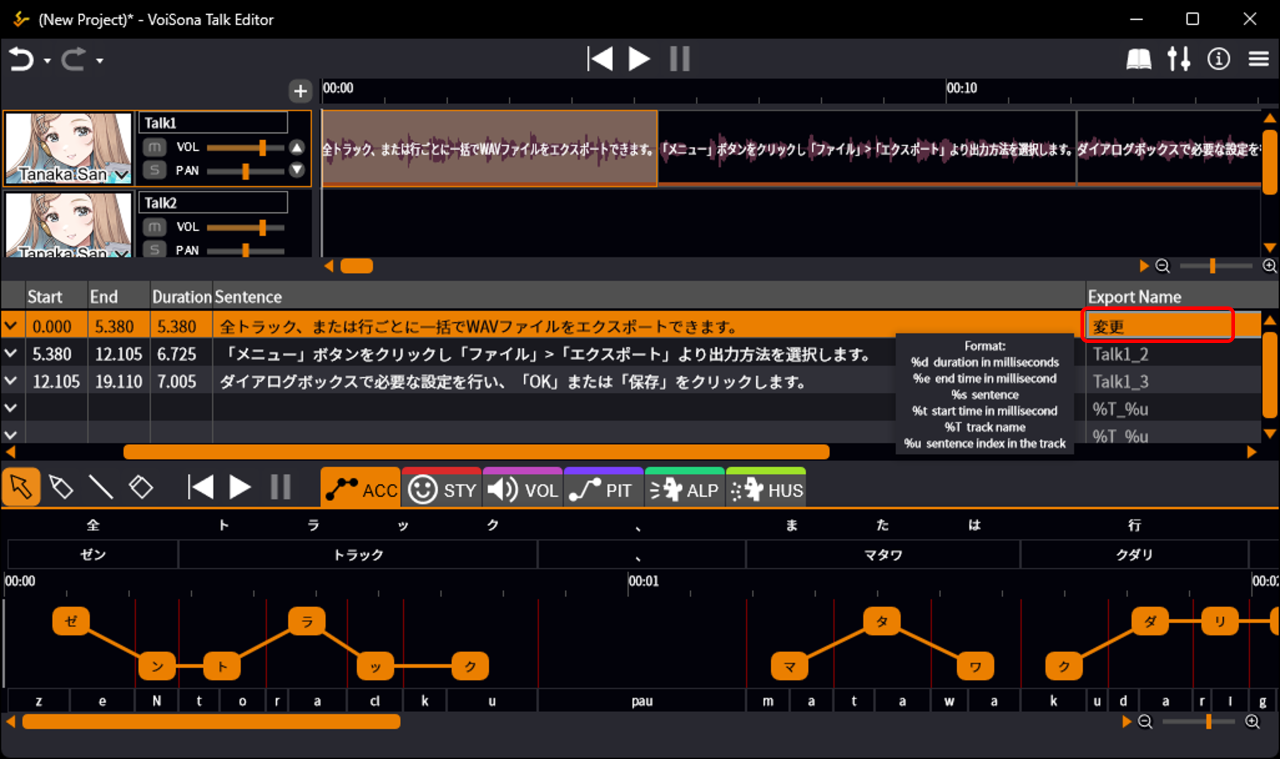1280x759 pixels.
Task: Switch to the STY tab
Action: 441,490
